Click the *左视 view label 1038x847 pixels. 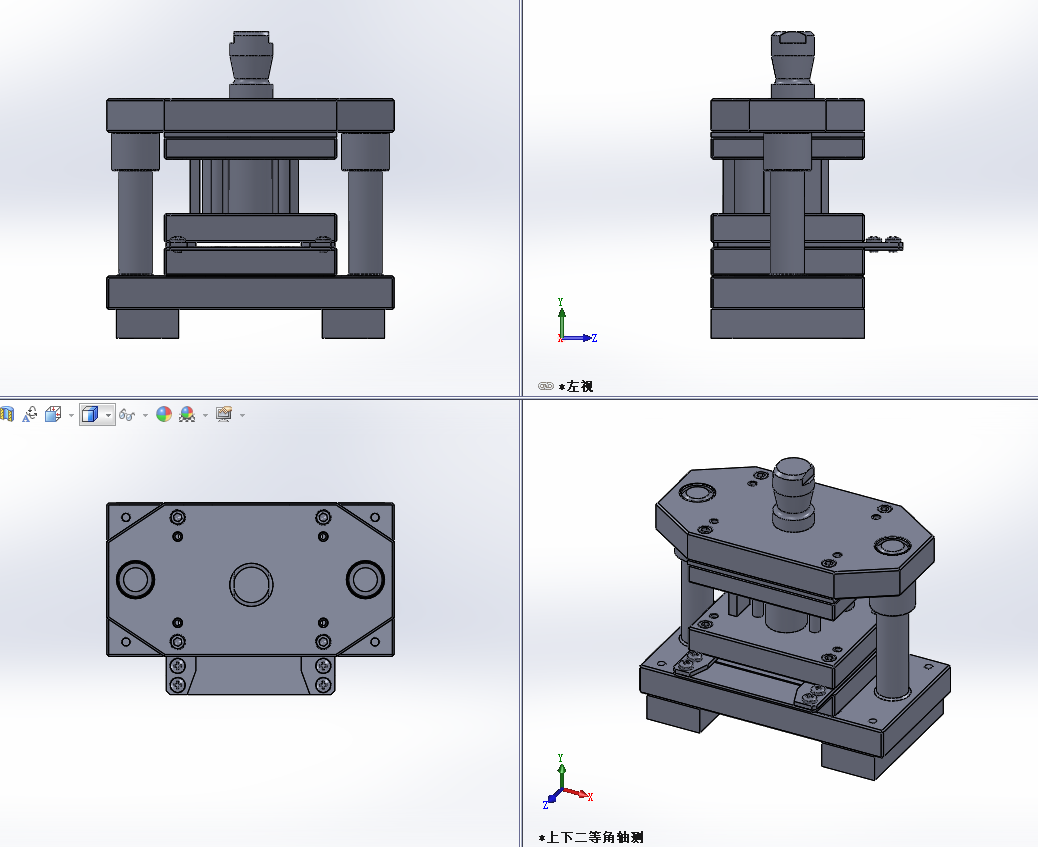pyautogui.click(x=576, y=387)
